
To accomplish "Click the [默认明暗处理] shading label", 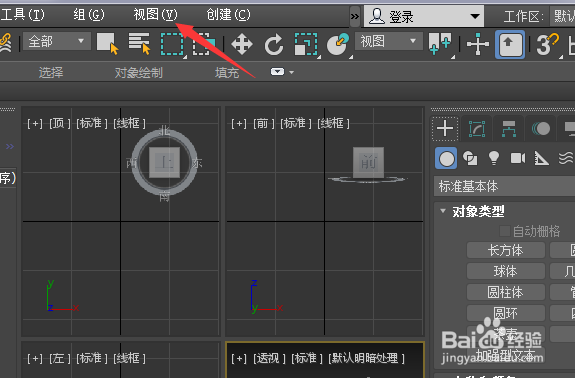I will pyautogui.click(x=366, y=358).
